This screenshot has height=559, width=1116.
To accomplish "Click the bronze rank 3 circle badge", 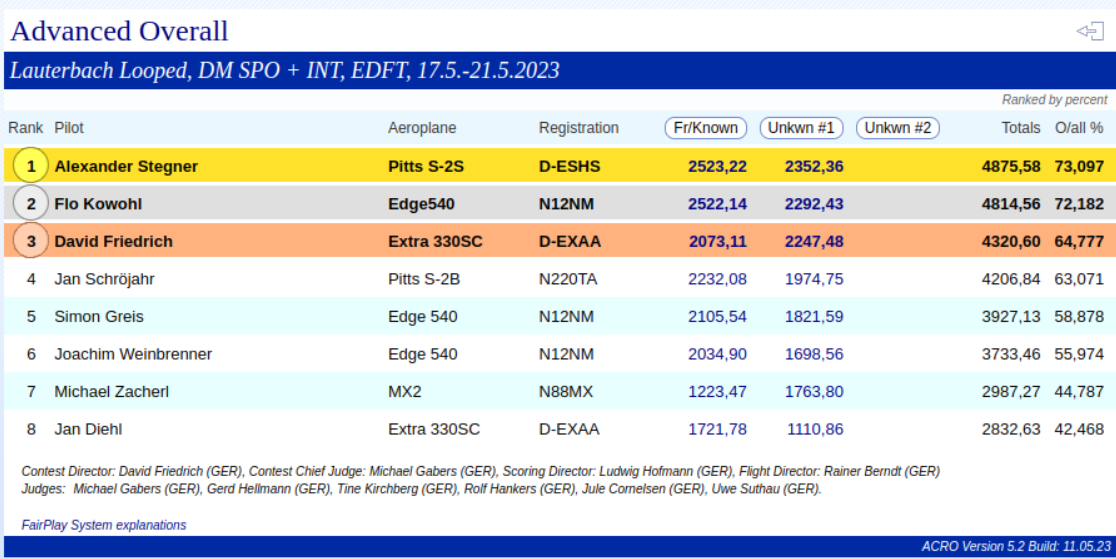I will point(31,241).
